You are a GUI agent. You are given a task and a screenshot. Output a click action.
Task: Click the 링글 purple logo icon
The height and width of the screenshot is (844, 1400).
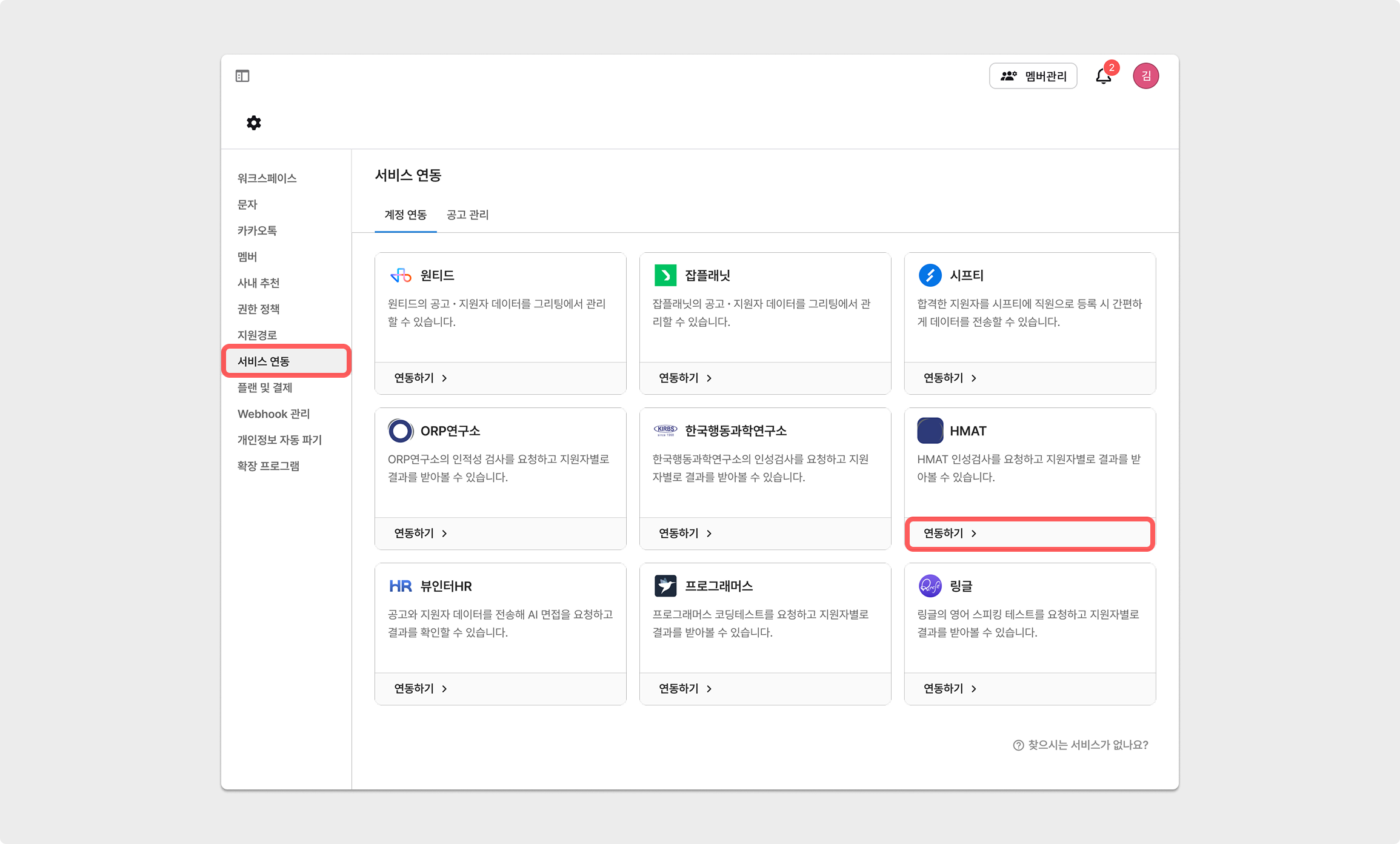pyautogui.click(x=930, y=586)
